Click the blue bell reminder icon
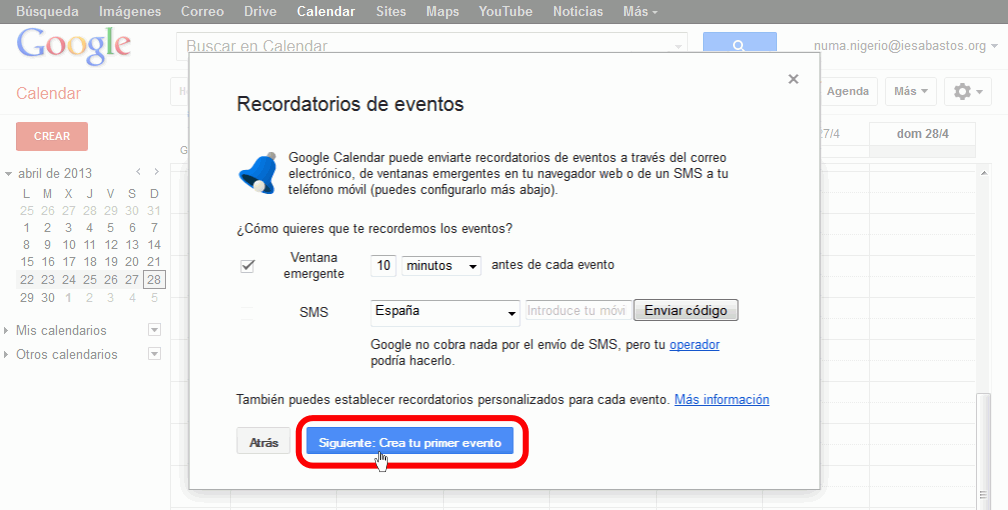The image size is (1008, 510). point(258,173)
